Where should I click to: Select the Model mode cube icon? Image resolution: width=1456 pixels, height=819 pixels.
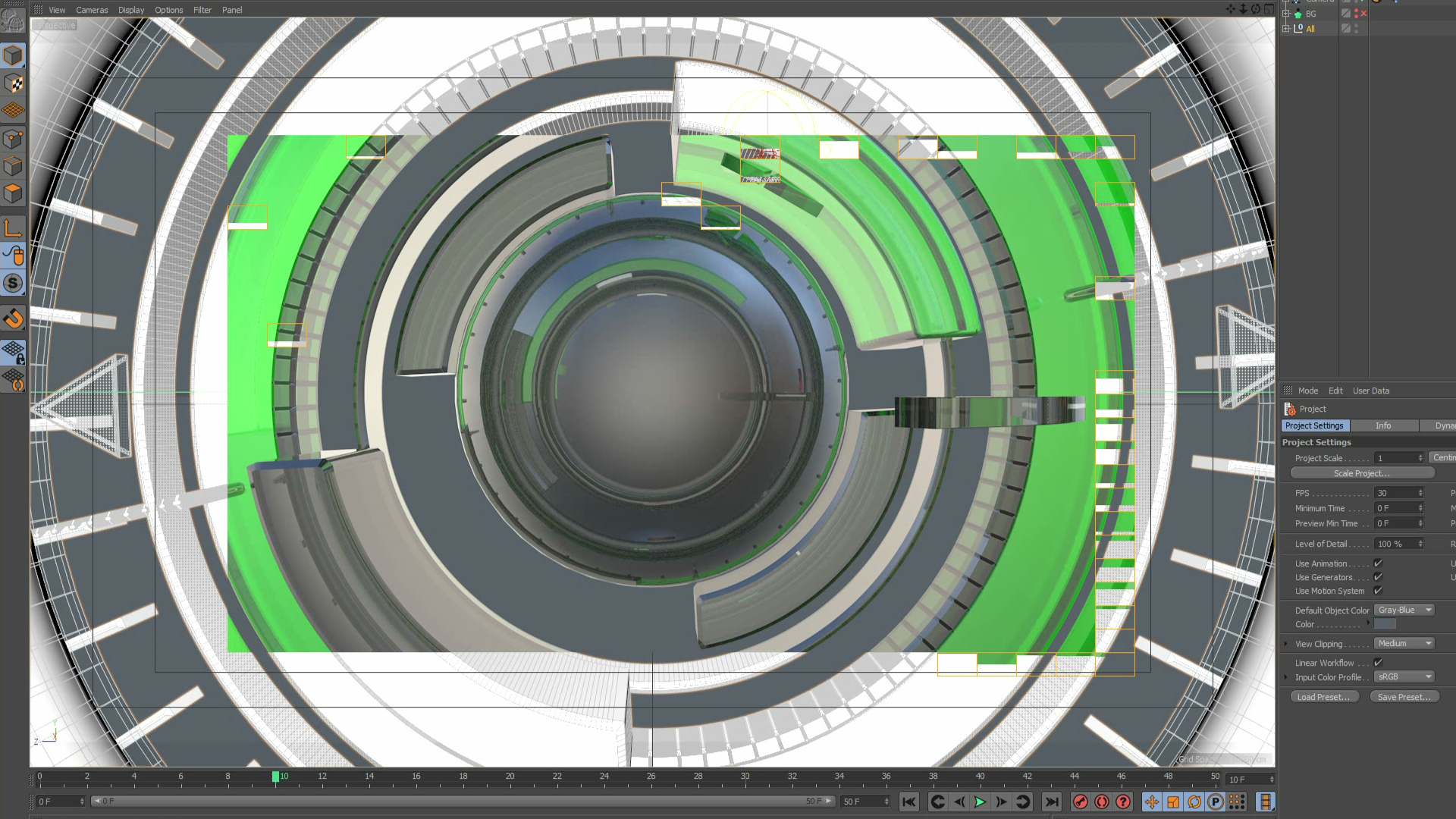tap(13, 55)
